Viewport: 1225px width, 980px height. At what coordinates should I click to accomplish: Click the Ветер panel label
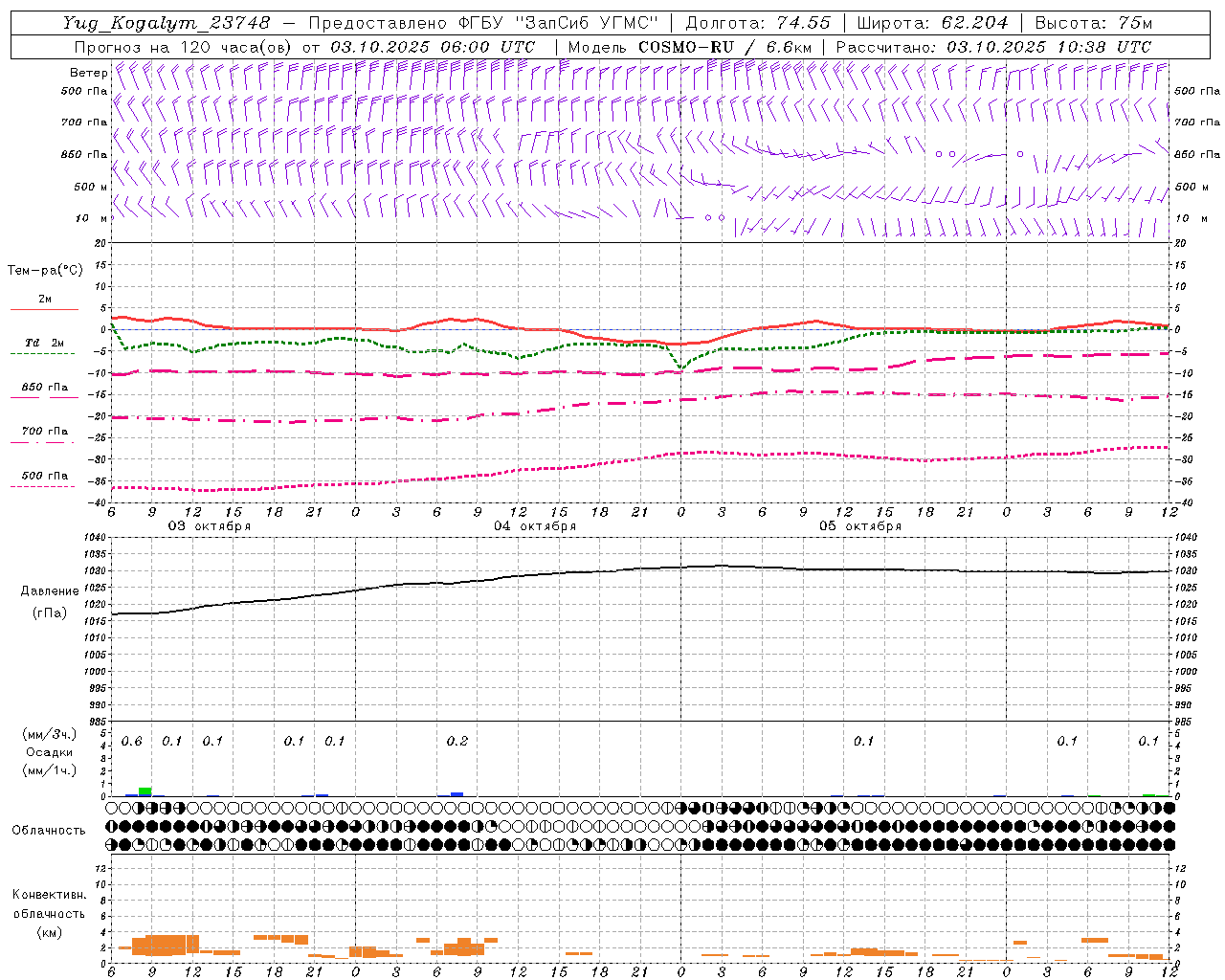[x=88, y=73]
